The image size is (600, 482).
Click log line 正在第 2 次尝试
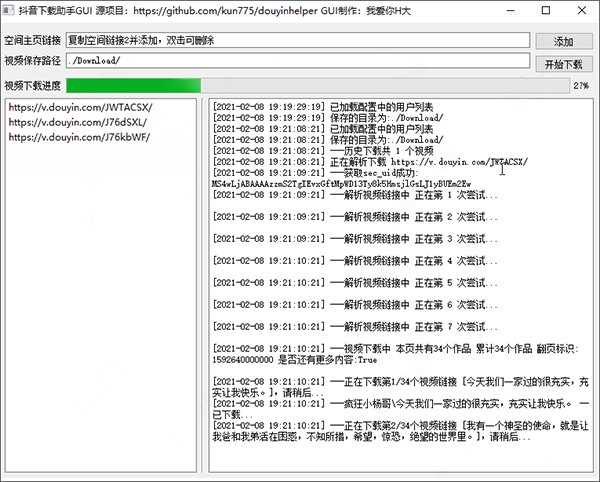[355, 217]
